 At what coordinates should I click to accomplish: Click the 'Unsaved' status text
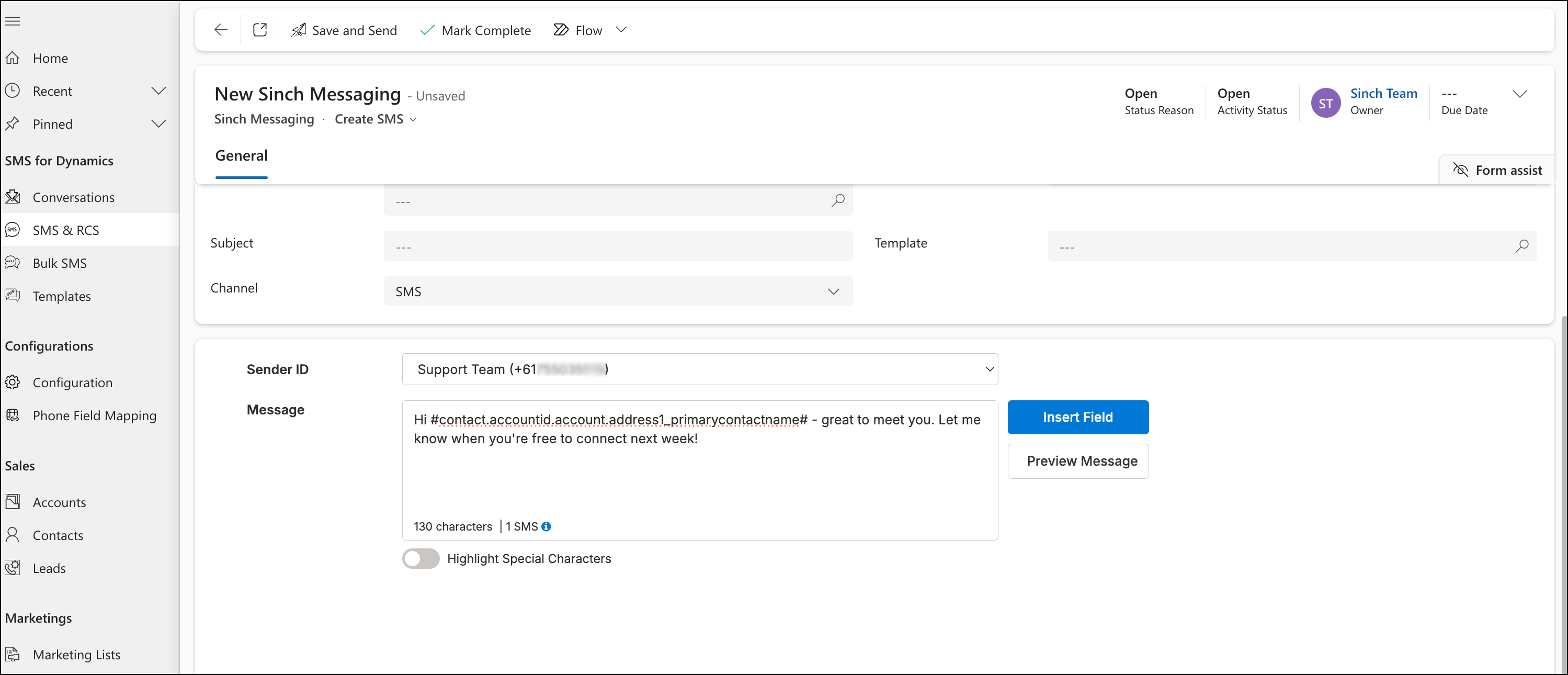tap(441, 96)
